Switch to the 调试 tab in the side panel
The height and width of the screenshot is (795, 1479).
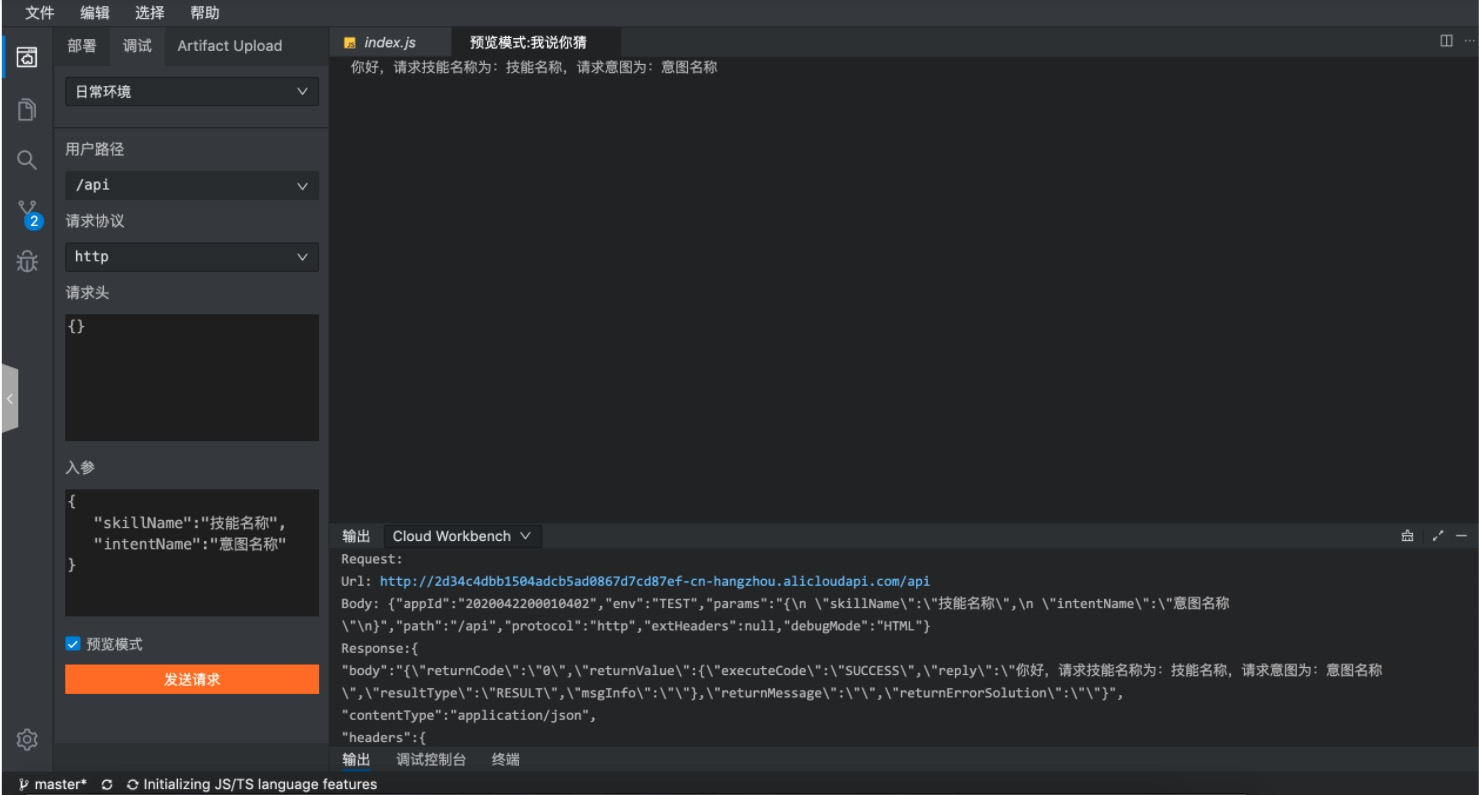click(x=137, y=46)
